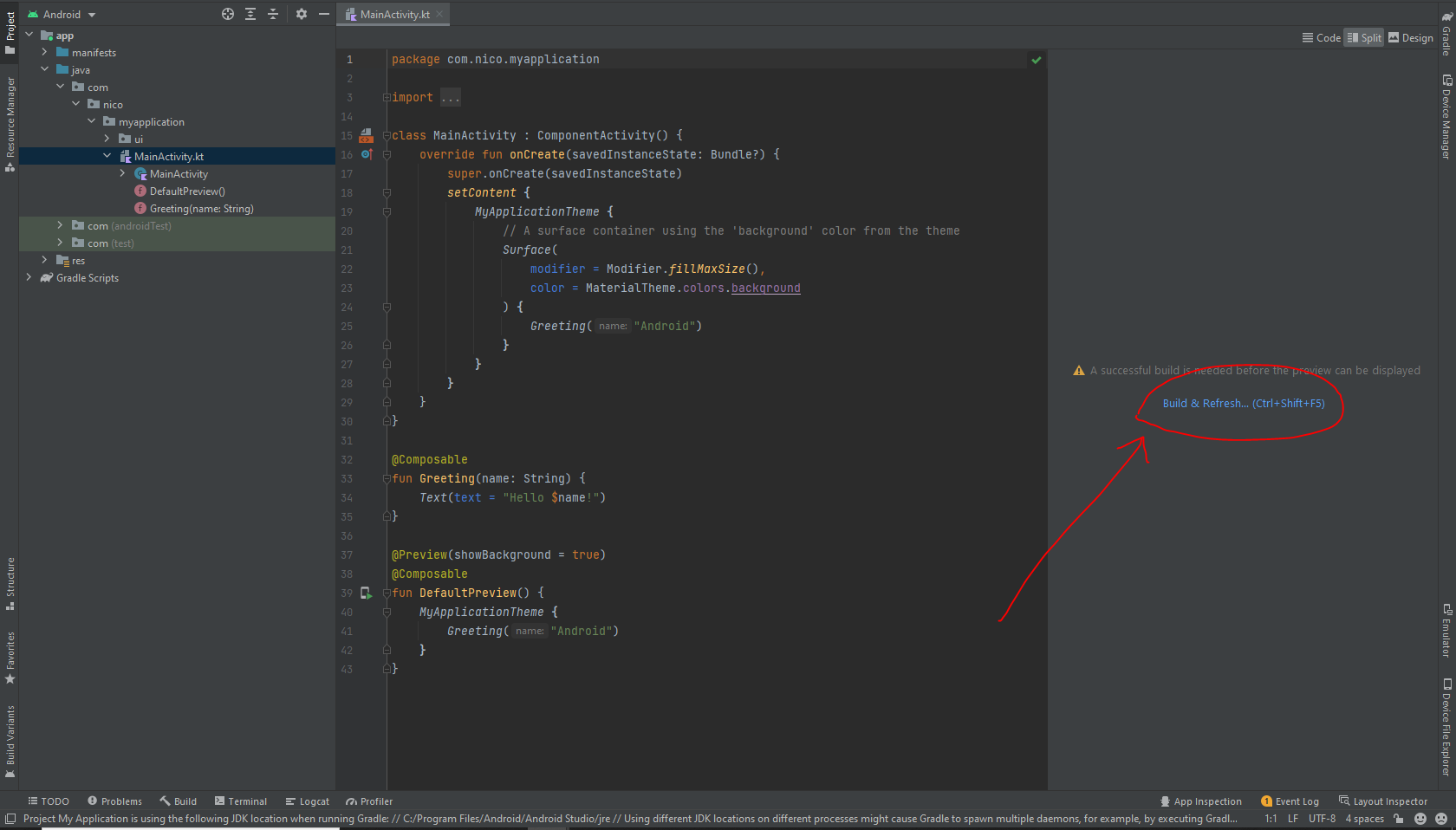The width and height of the screenshot is (1456, 830).
Task: Collapse all nodes using the collapse icon
Action: point(272,14)
